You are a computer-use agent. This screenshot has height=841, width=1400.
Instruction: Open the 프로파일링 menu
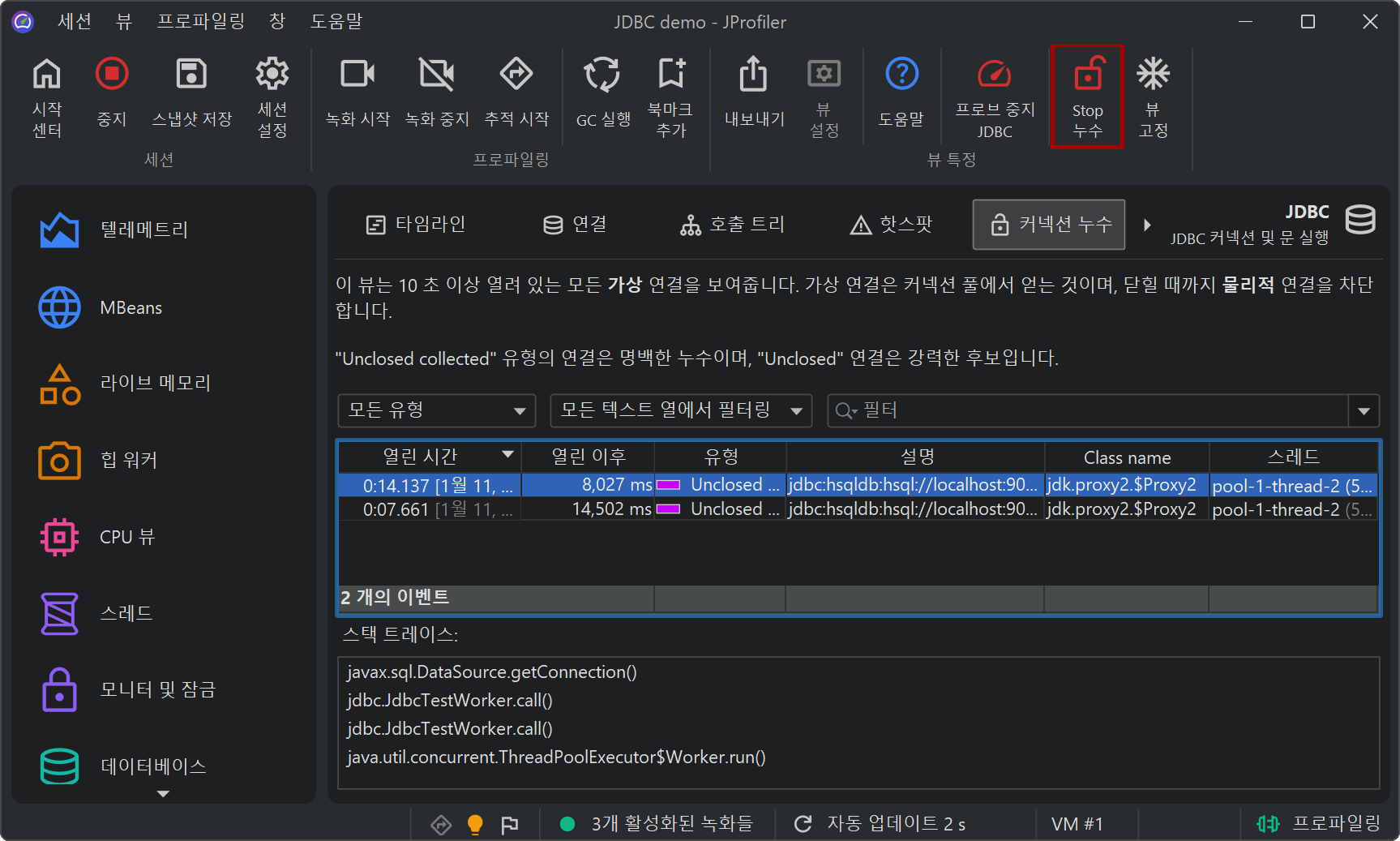(x=200, y=21)
